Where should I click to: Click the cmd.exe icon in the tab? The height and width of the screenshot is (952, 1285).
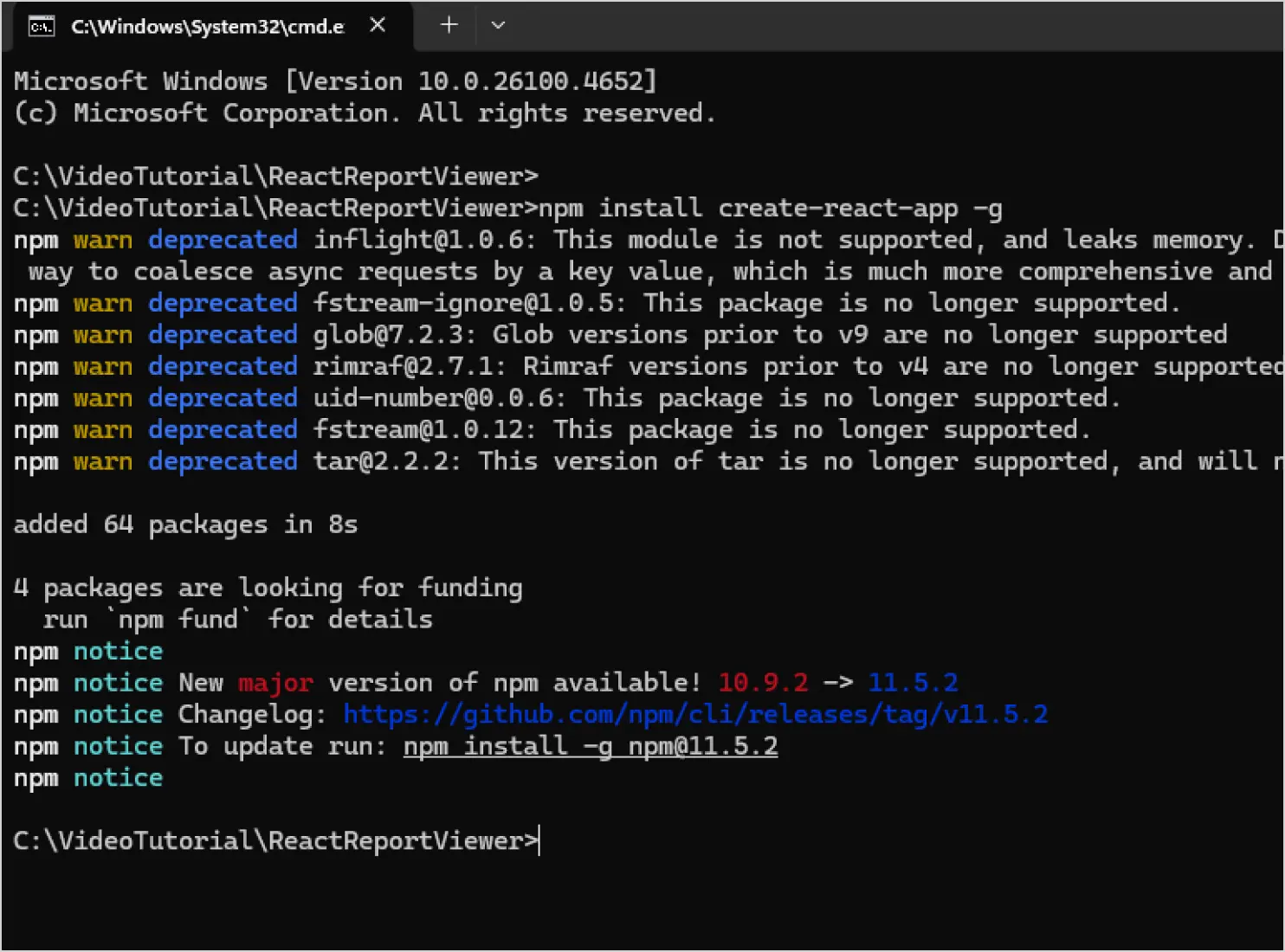tap(41, 26)
